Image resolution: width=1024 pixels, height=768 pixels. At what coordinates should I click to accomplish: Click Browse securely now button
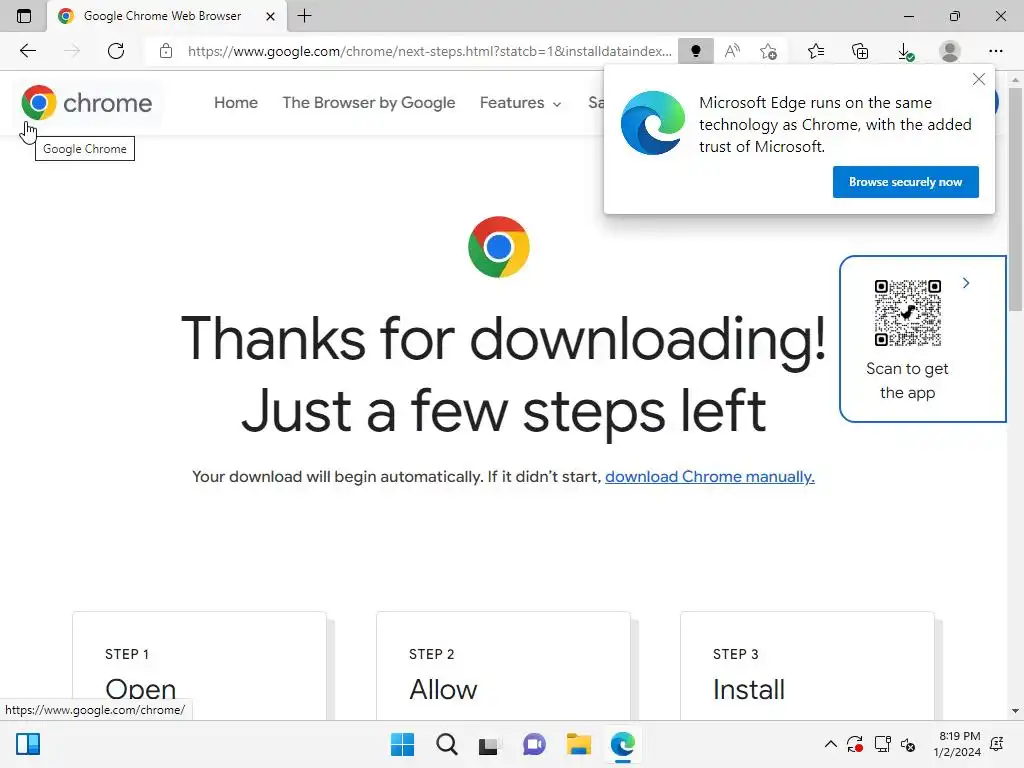[905, 182]
